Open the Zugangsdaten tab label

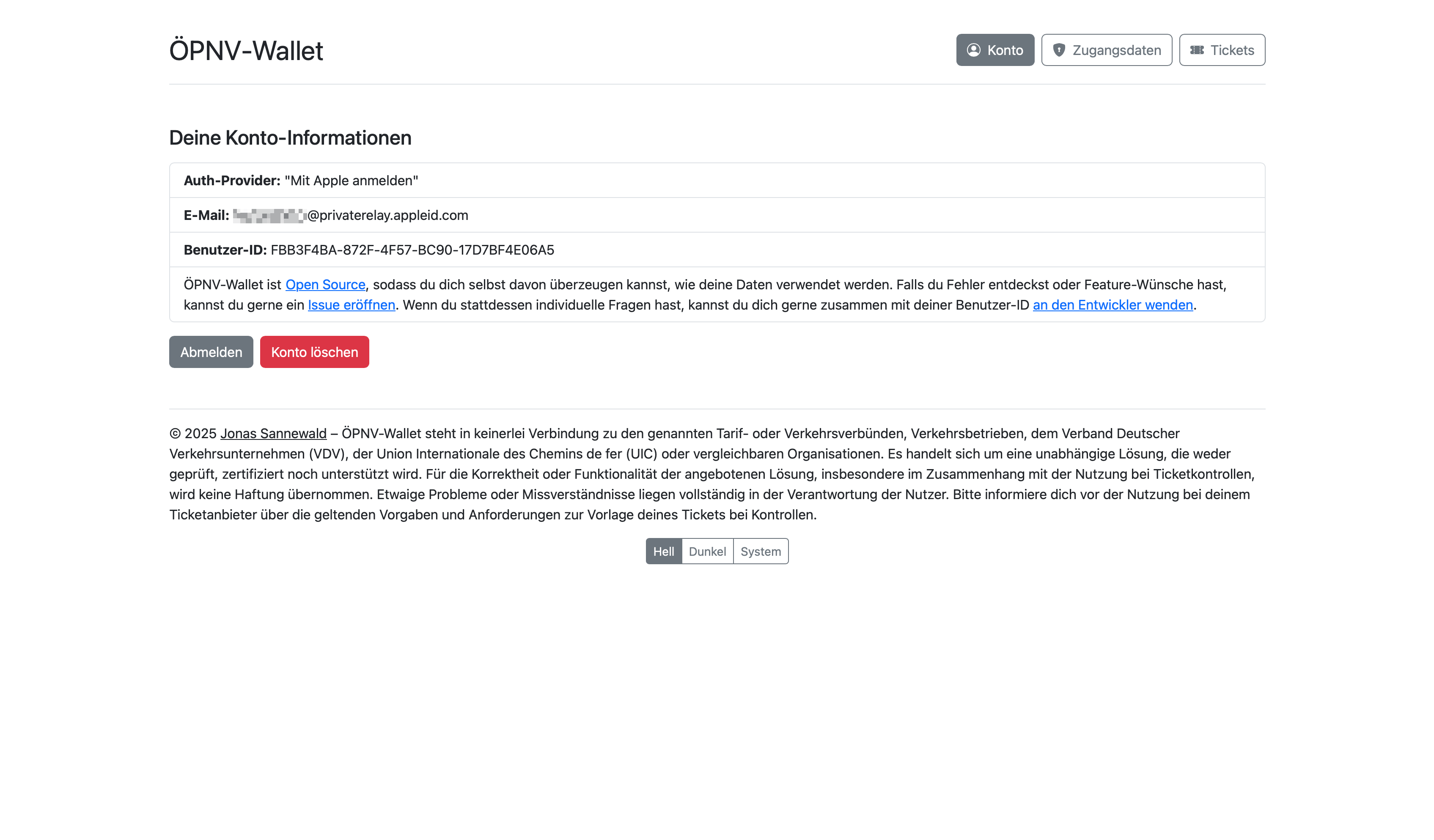click(1116, 50)
